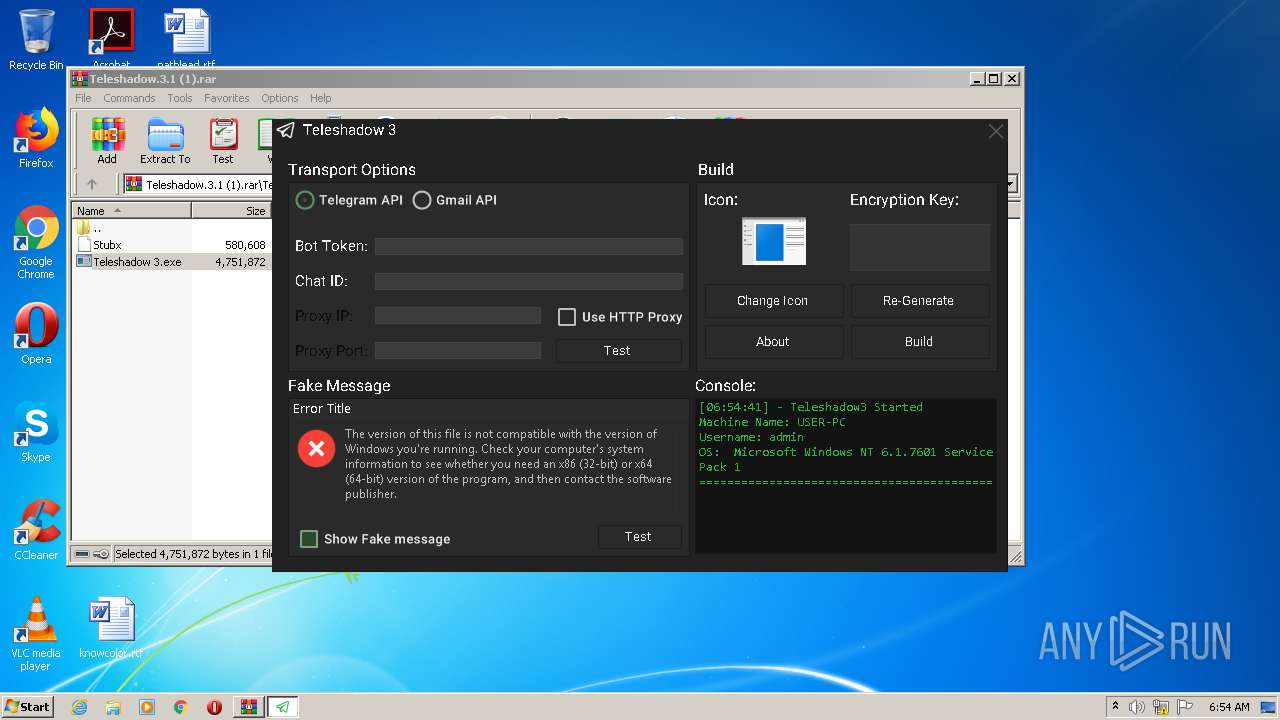1280x720 pixels.
Task: Click the Proxy Port input field
Action: (458, 350)
